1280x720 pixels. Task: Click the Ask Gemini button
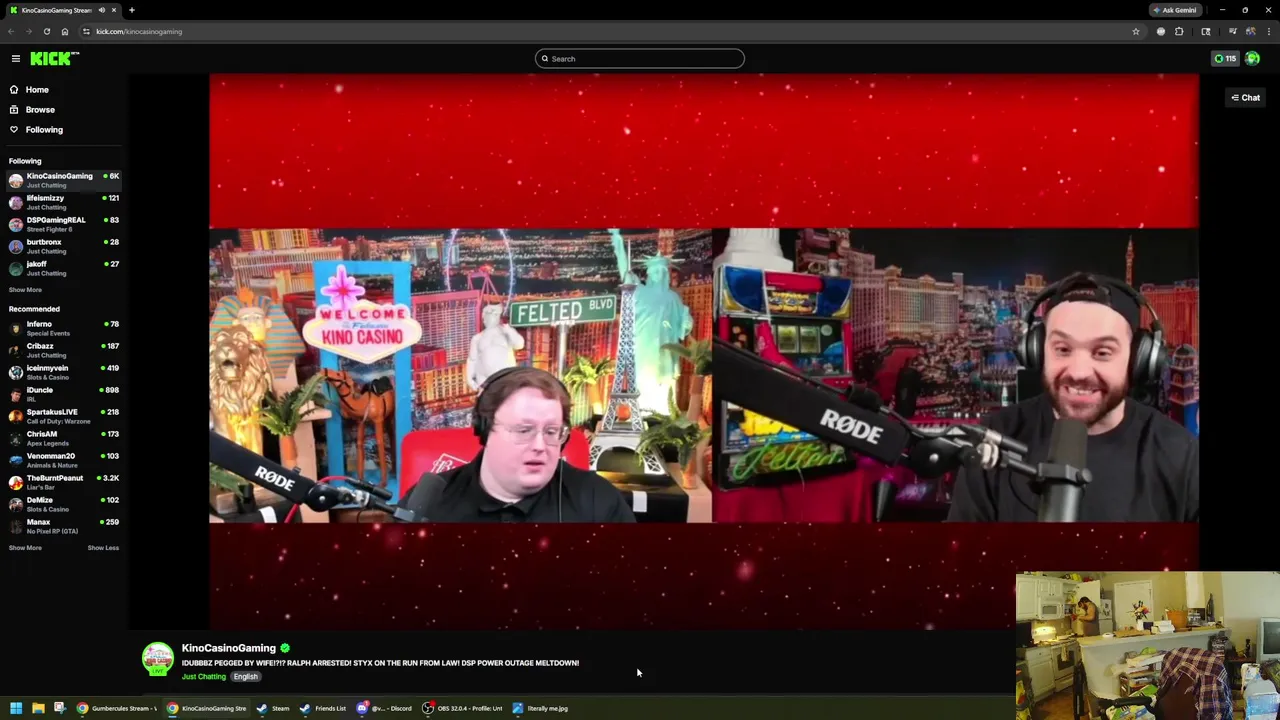coord(1175,10)
